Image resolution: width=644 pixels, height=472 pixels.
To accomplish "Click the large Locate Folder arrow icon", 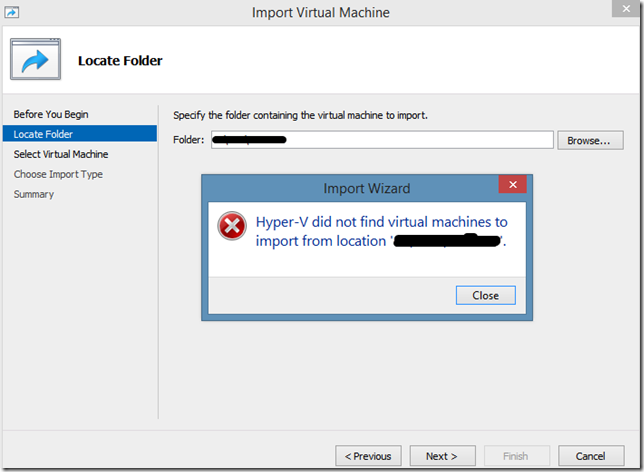I will (x=36, y=59).
